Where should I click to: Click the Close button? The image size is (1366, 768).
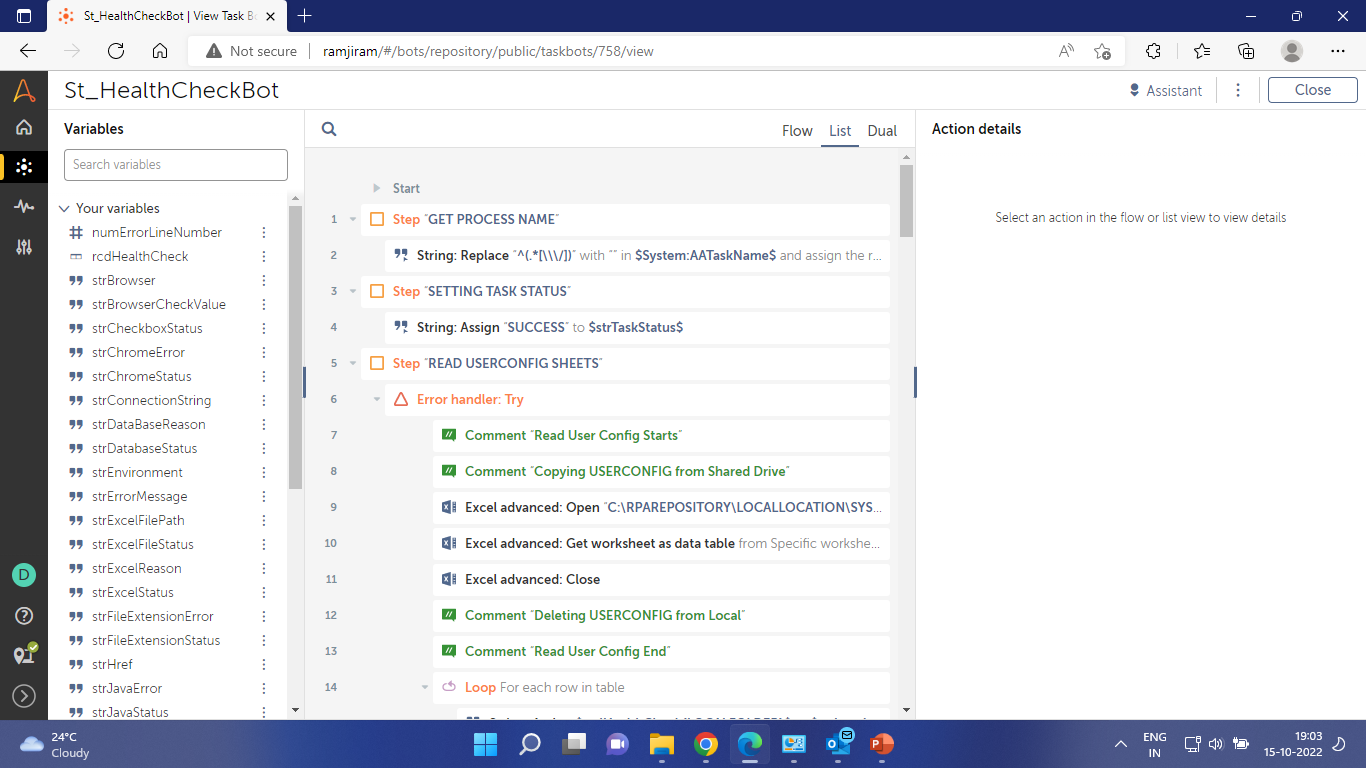coord(1312,90)
